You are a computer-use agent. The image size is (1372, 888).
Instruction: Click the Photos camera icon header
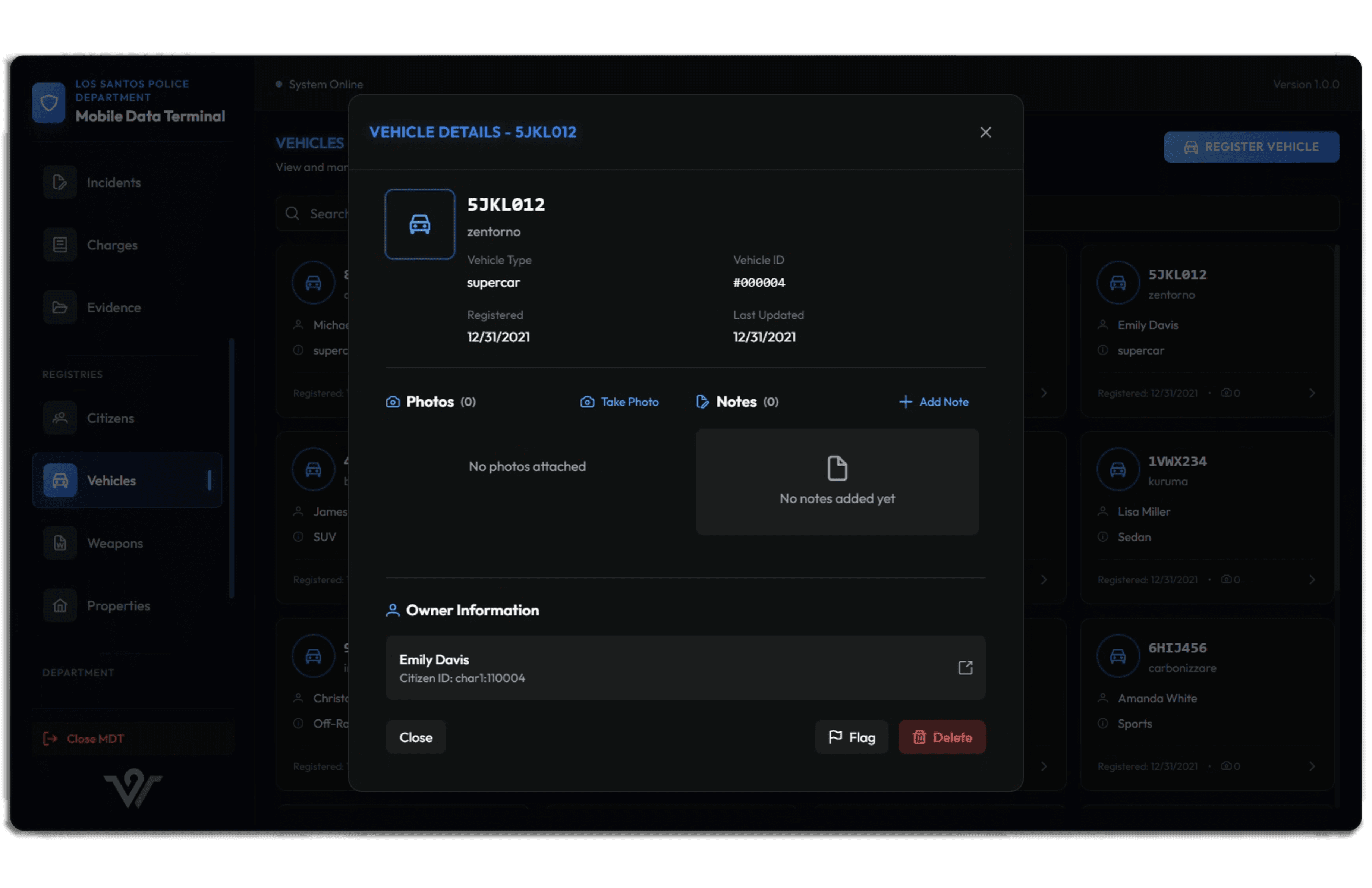393,402
